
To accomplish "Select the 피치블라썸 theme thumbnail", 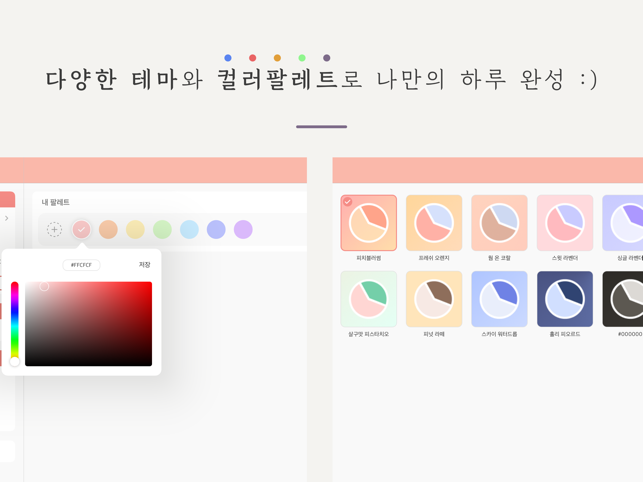I will coord(369,223).
